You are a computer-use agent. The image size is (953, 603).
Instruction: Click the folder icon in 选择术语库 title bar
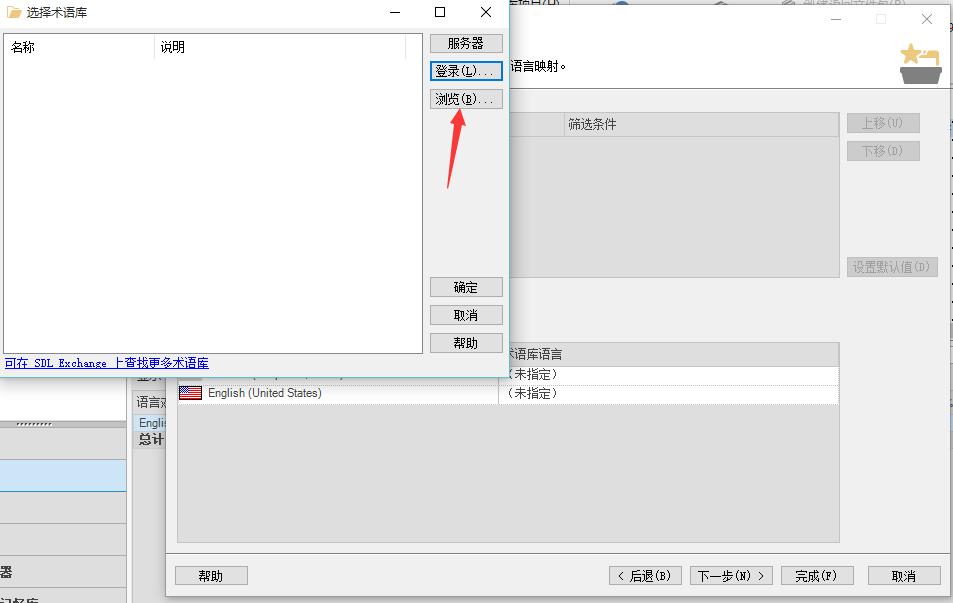point(12,14)
